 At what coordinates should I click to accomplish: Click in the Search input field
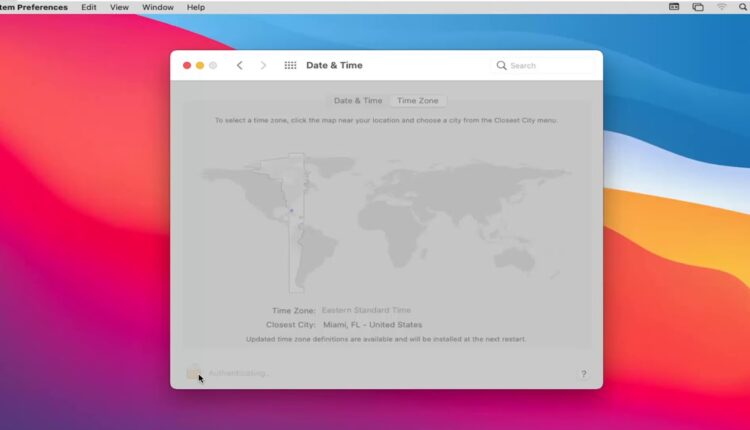(x=543, y=66)
